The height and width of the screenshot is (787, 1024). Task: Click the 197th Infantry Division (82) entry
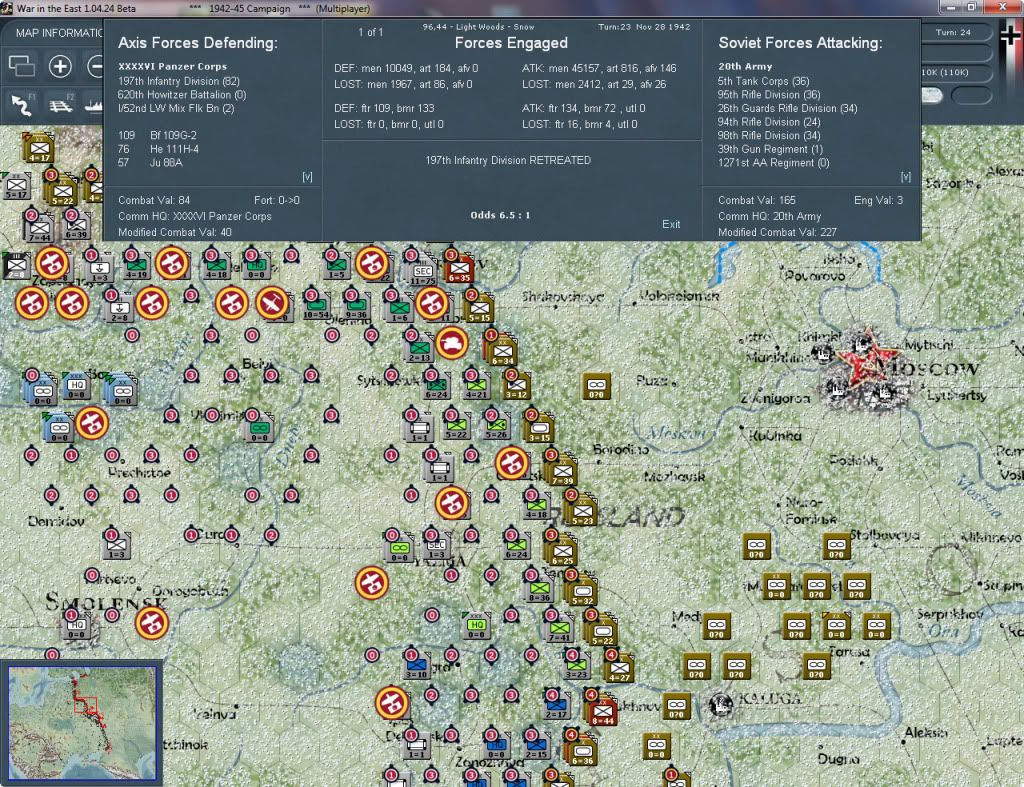point(179,81)
